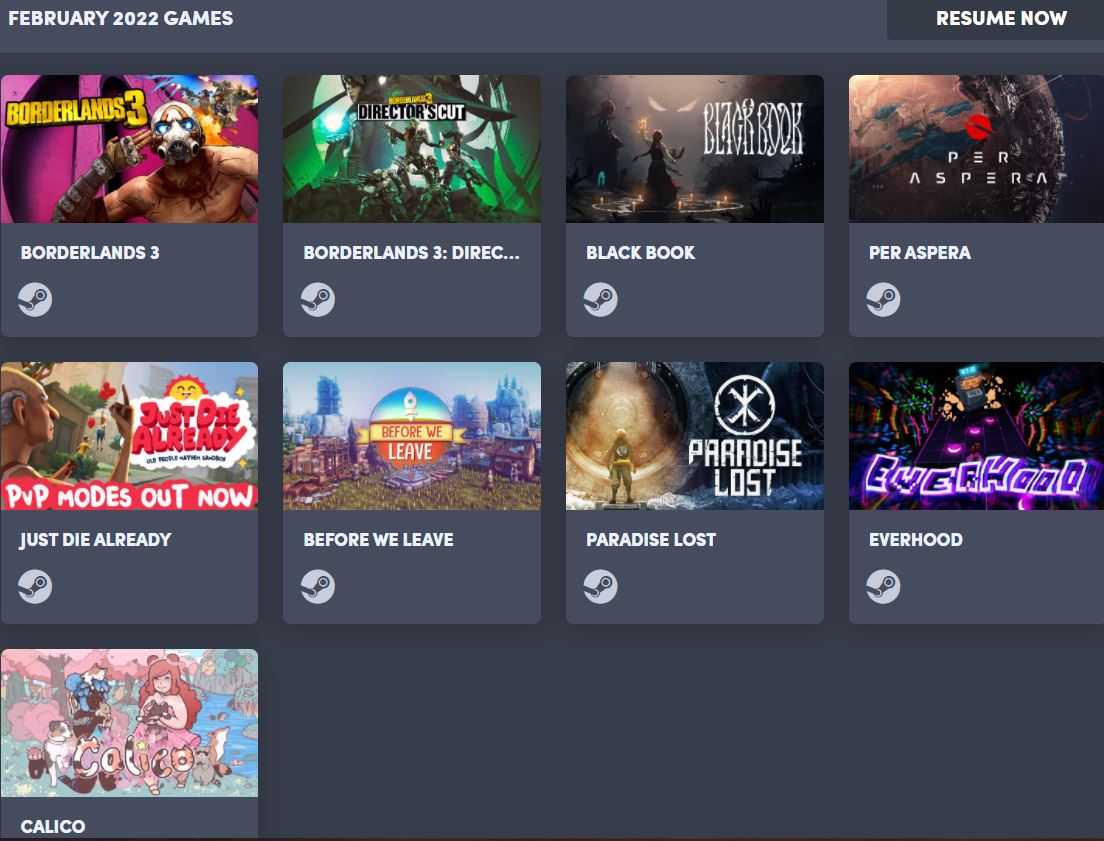The width and height of the screenshot is (1104, 841).
Task: Click the Steam icon under Everhood
Action: pyautogui.click(x=884, y=587)
